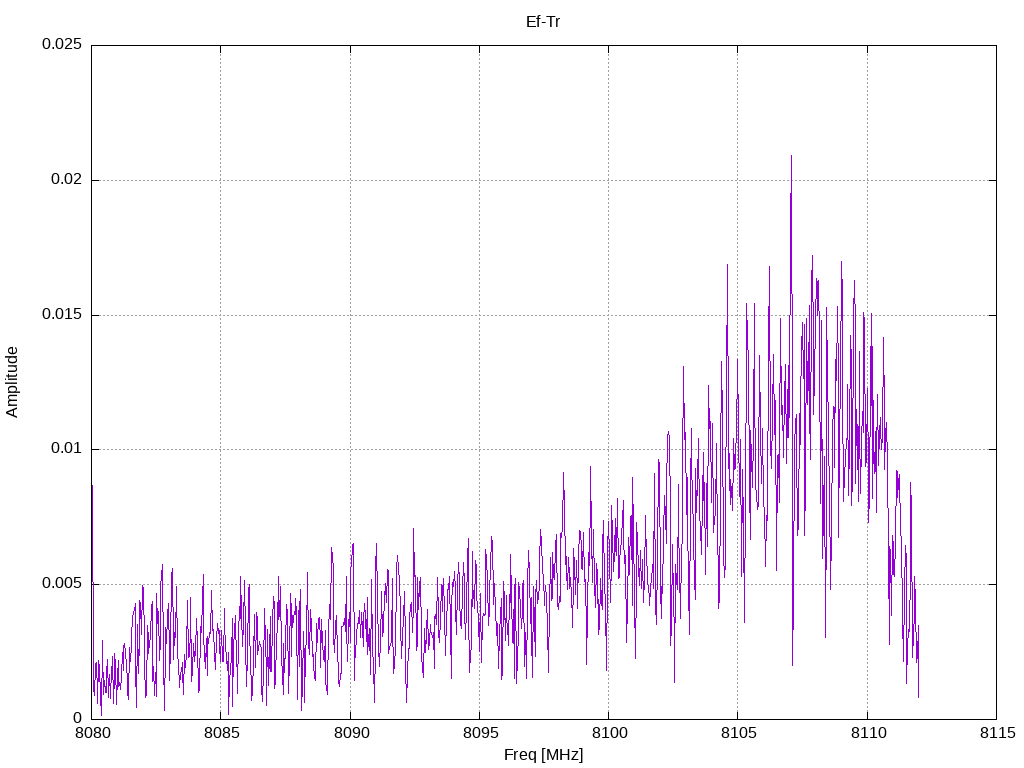Click the 0.005 y-axis tick label
The width and height of the screenshot is (1024, 768).
(62, 583)
